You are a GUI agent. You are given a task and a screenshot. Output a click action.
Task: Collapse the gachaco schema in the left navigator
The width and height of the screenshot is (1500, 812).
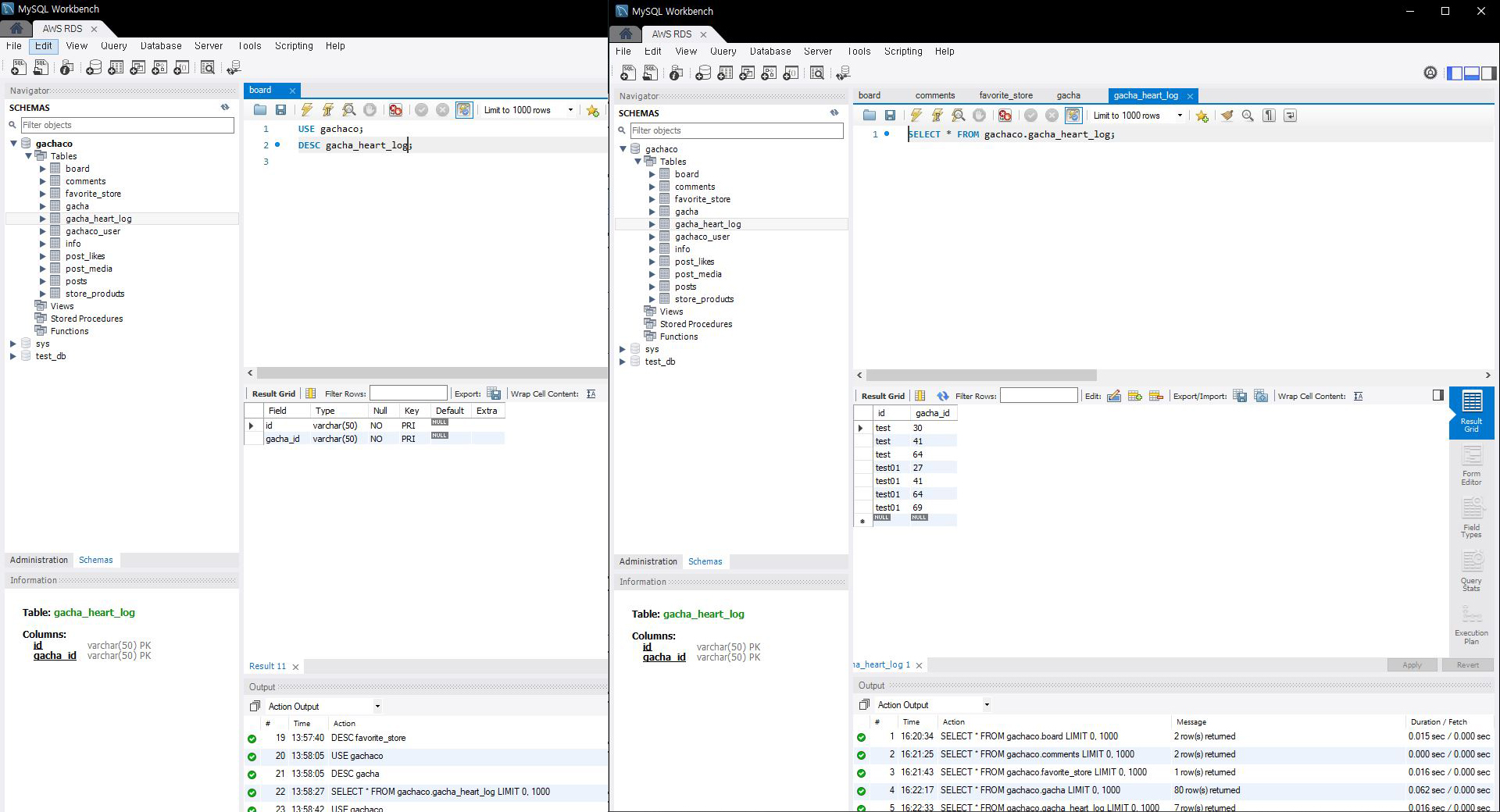click(x=13, y=144)
